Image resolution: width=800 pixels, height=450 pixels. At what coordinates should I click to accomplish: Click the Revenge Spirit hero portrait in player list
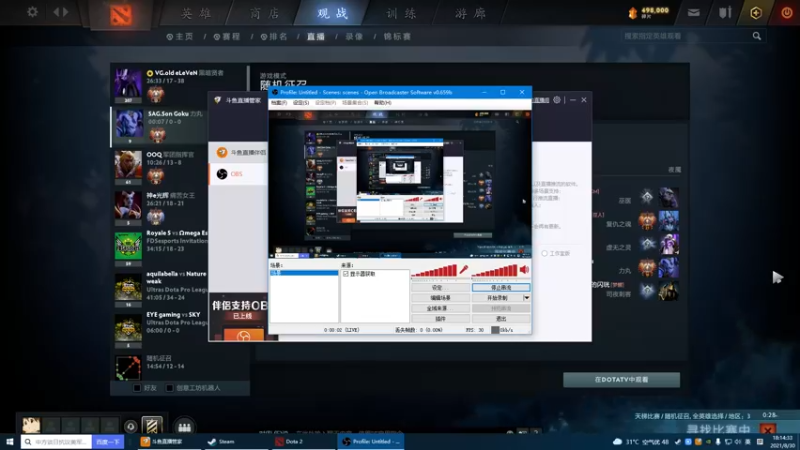(x=668, y=221)
